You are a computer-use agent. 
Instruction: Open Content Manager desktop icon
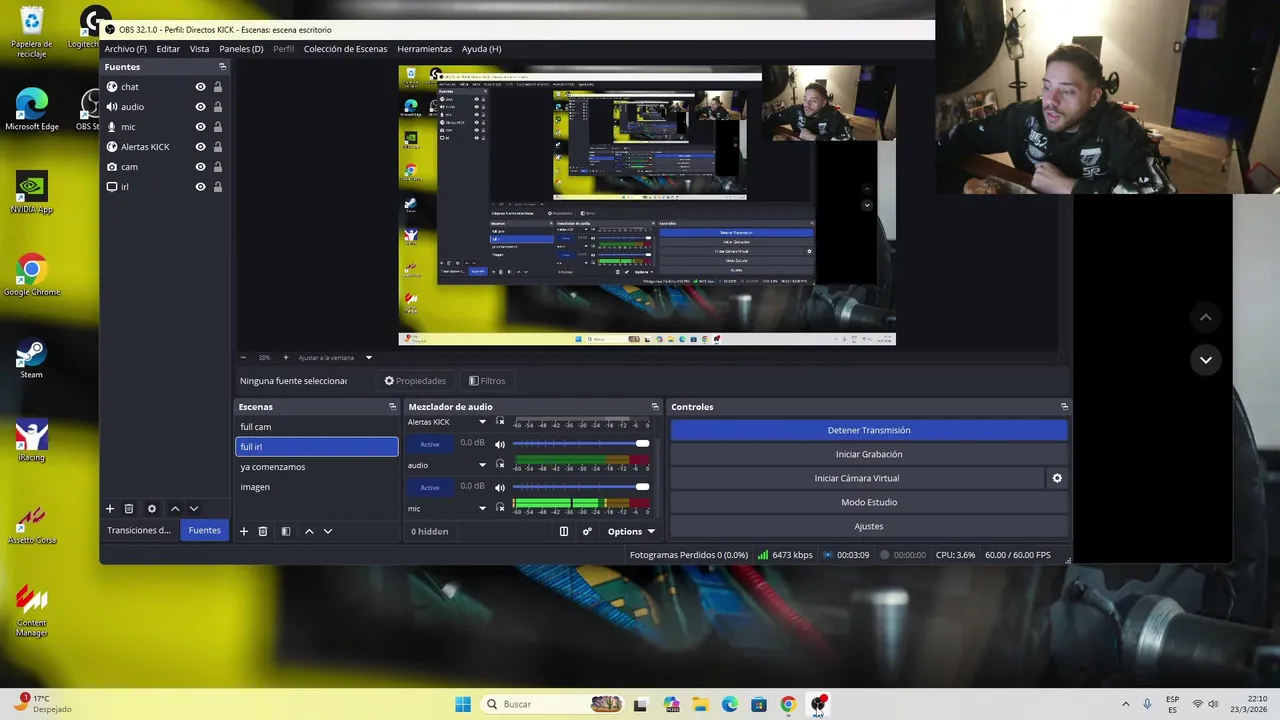point(31,610)
